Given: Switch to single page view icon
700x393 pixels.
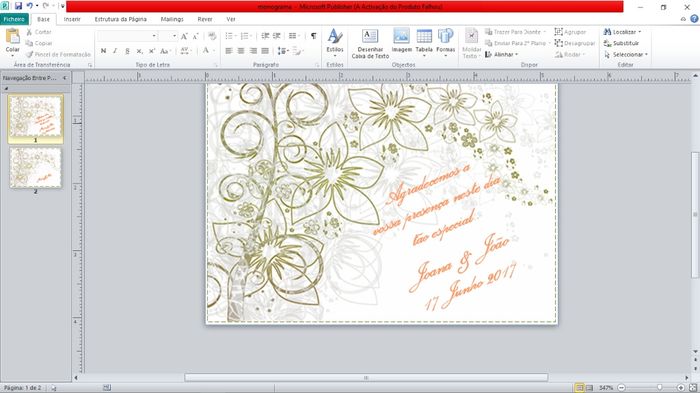Looking at the screenshot, I should coord(579,388).
